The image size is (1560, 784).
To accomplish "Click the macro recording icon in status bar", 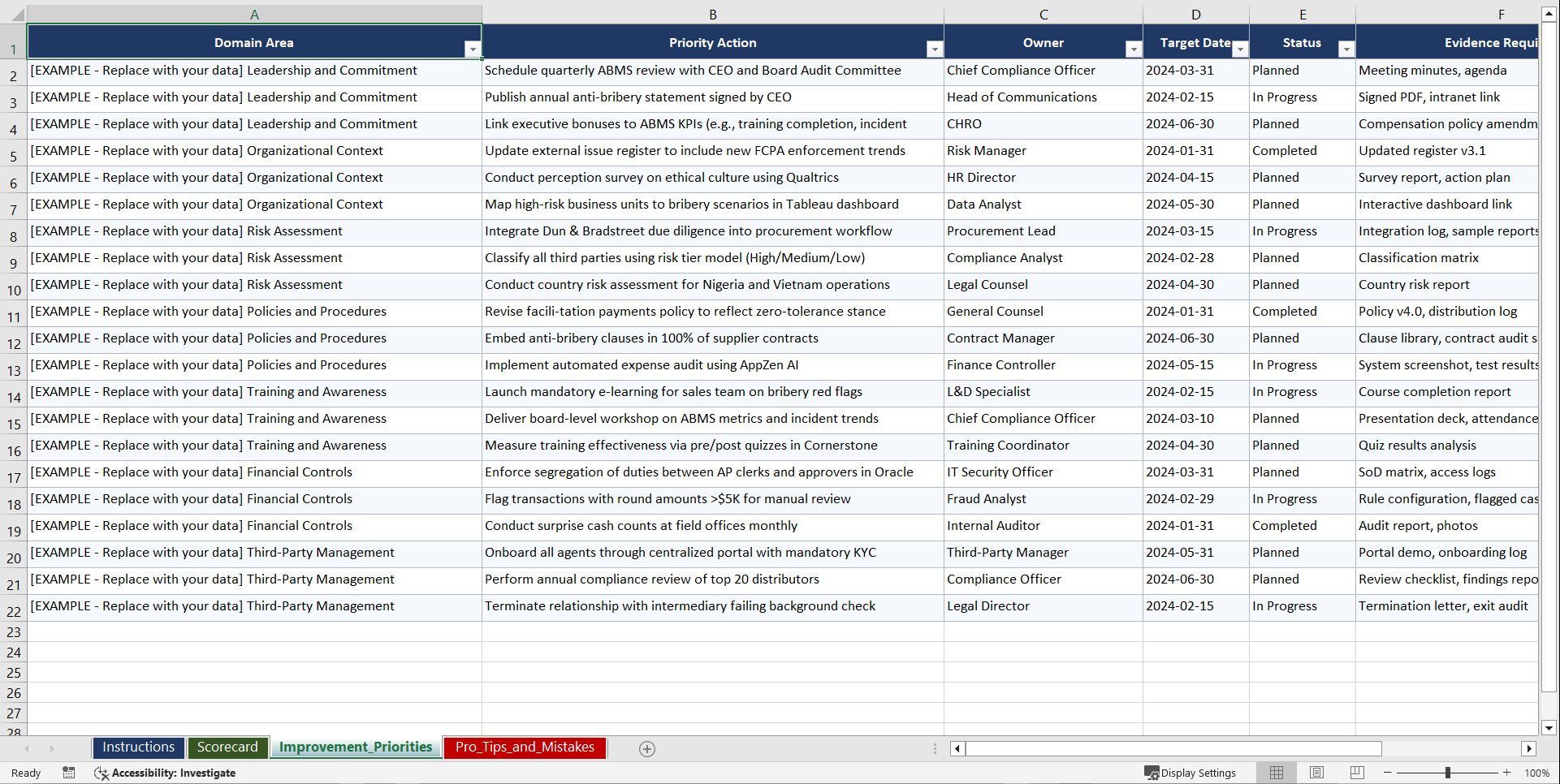I will (69, 773).
